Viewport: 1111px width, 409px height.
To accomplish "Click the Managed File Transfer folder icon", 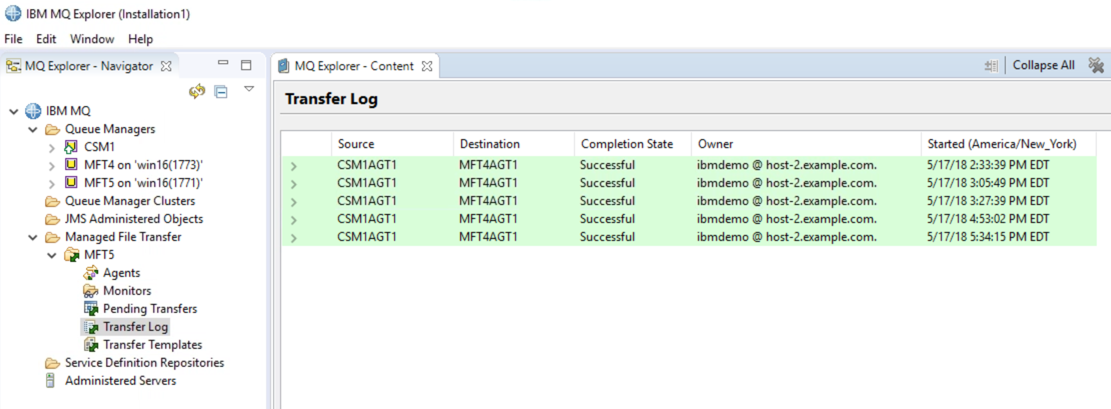I will tap(52, 237).
